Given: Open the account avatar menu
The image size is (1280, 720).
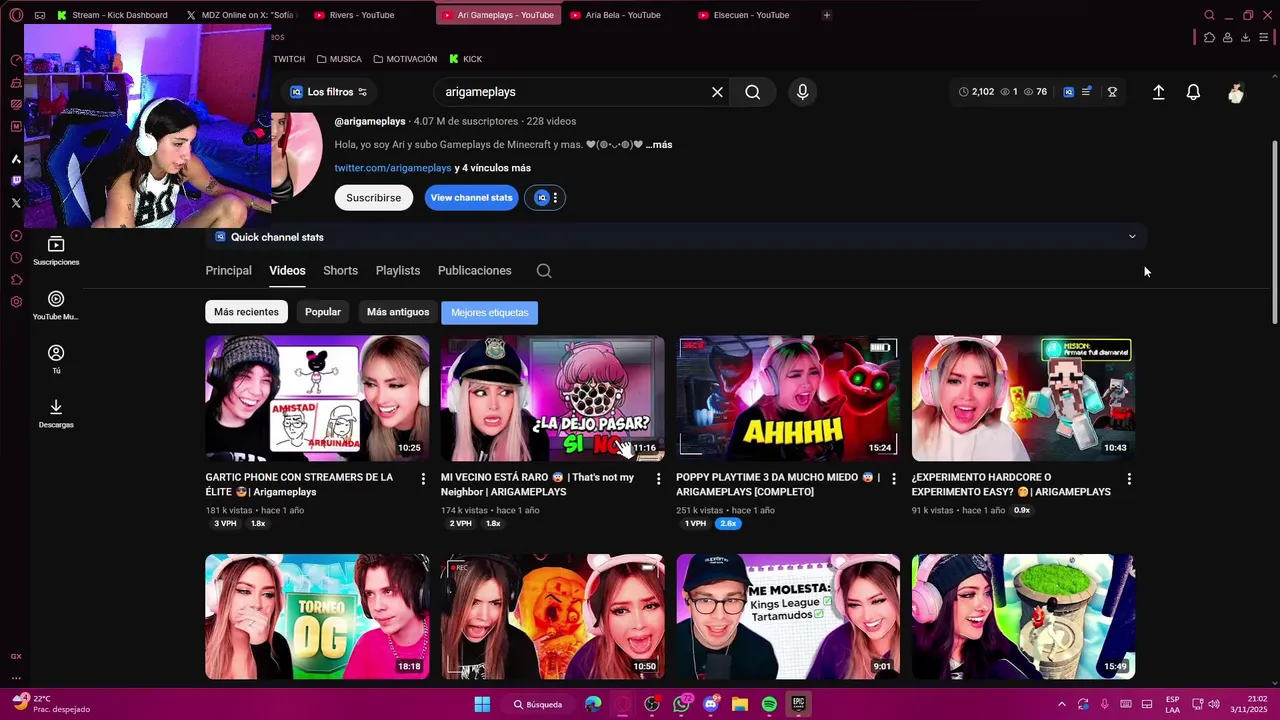Looking at the screenshot, I should (1236, 92).
